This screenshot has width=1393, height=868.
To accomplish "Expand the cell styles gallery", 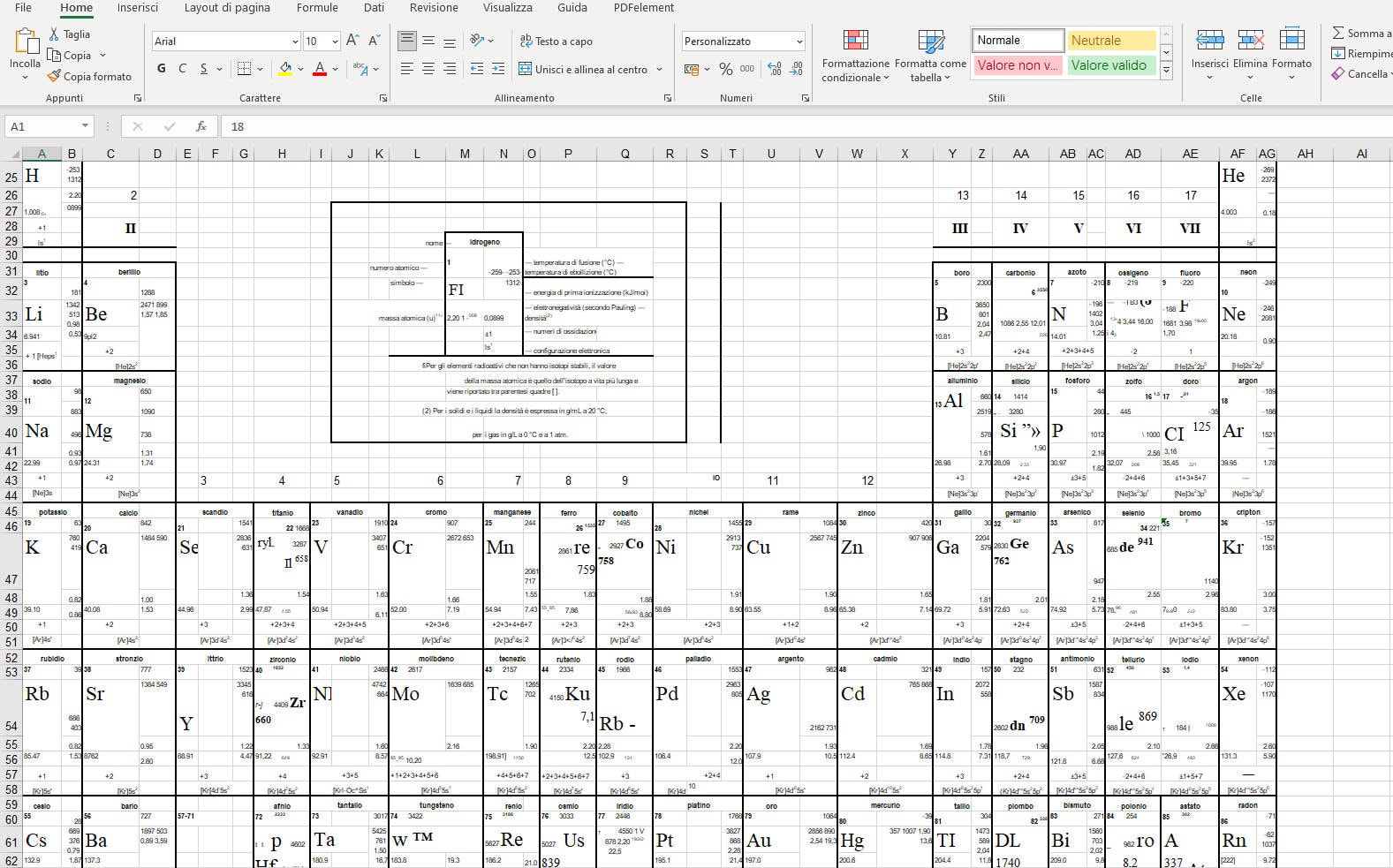I will (1166, 70).
